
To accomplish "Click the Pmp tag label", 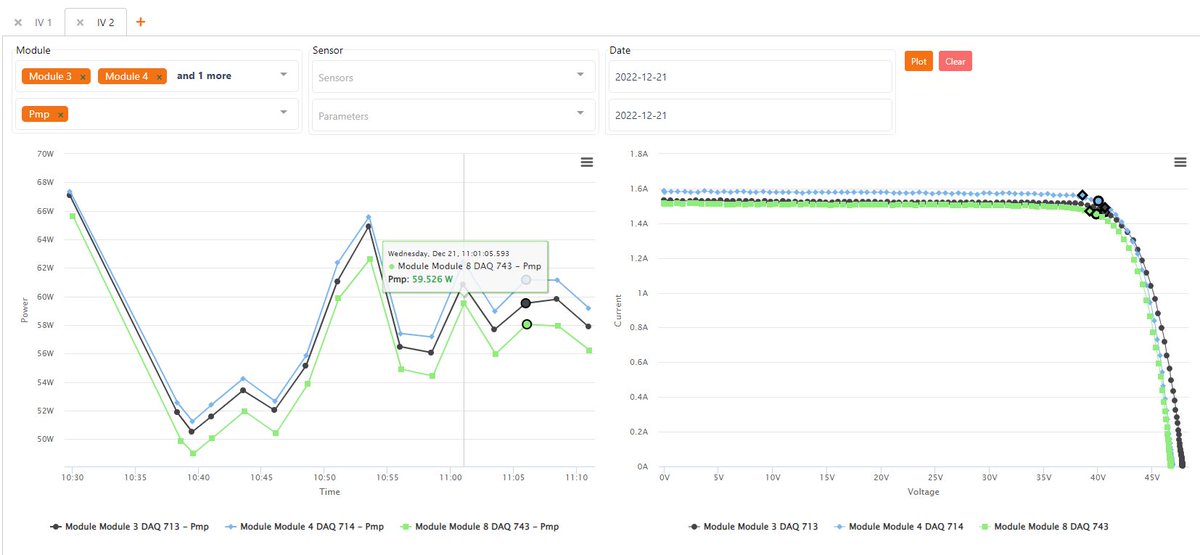I will point(39,115).
